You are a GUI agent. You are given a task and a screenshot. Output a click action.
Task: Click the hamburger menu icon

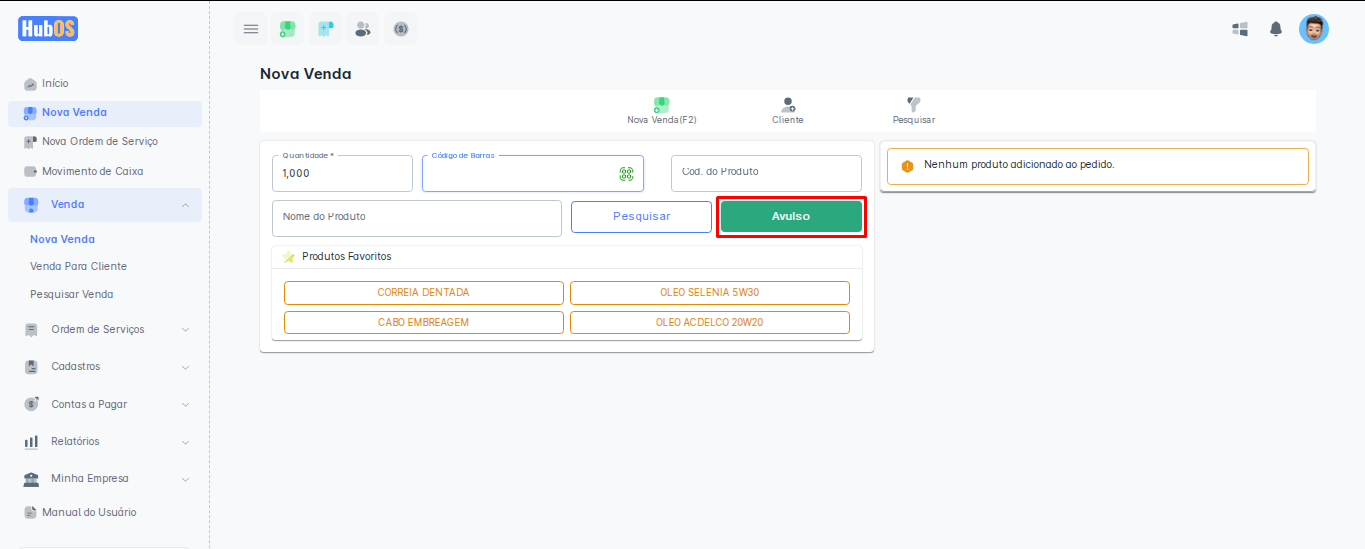[251, 29]
